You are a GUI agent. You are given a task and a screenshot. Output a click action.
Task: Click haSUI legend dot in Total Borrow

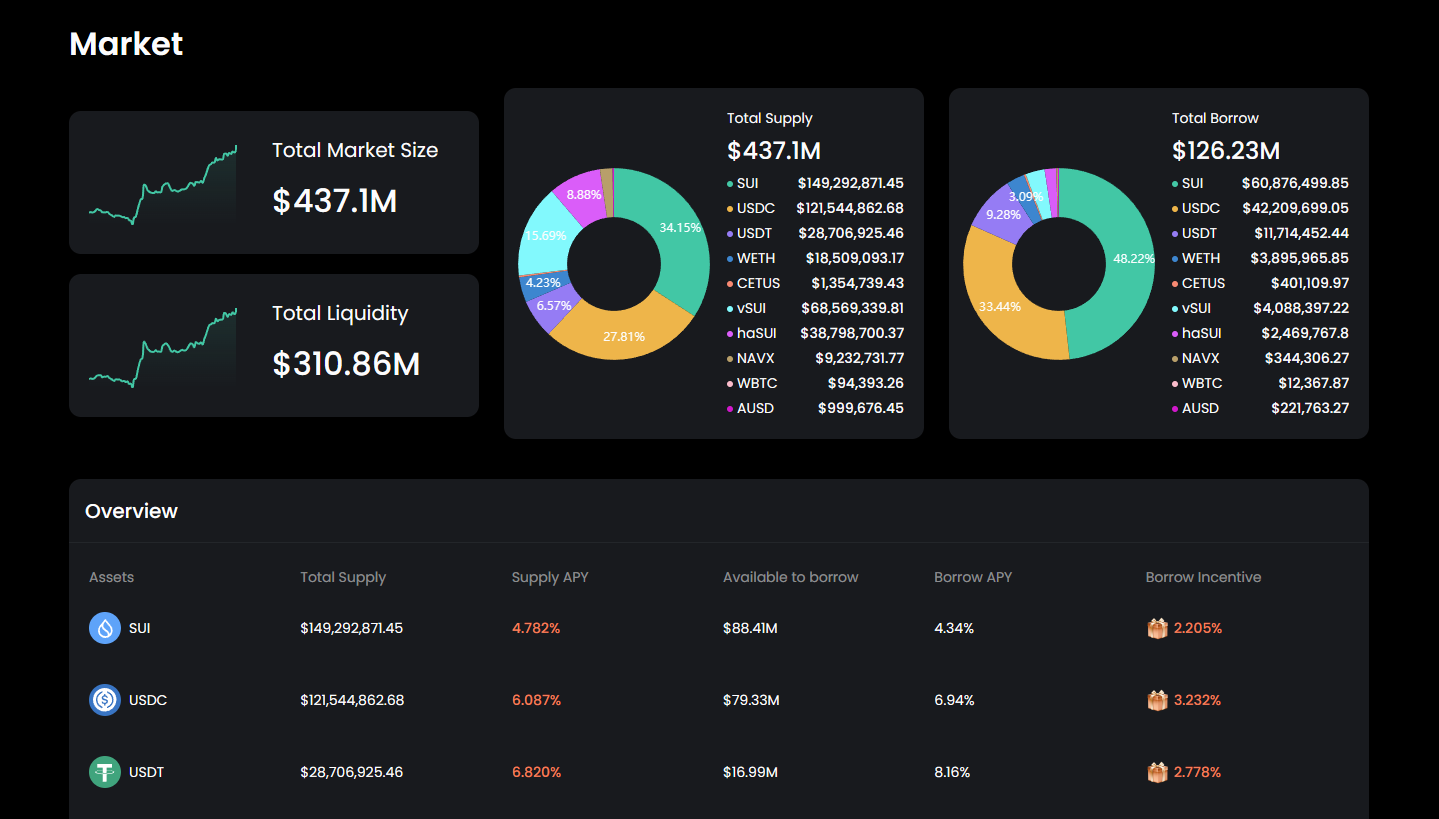tap(1175, 334)
